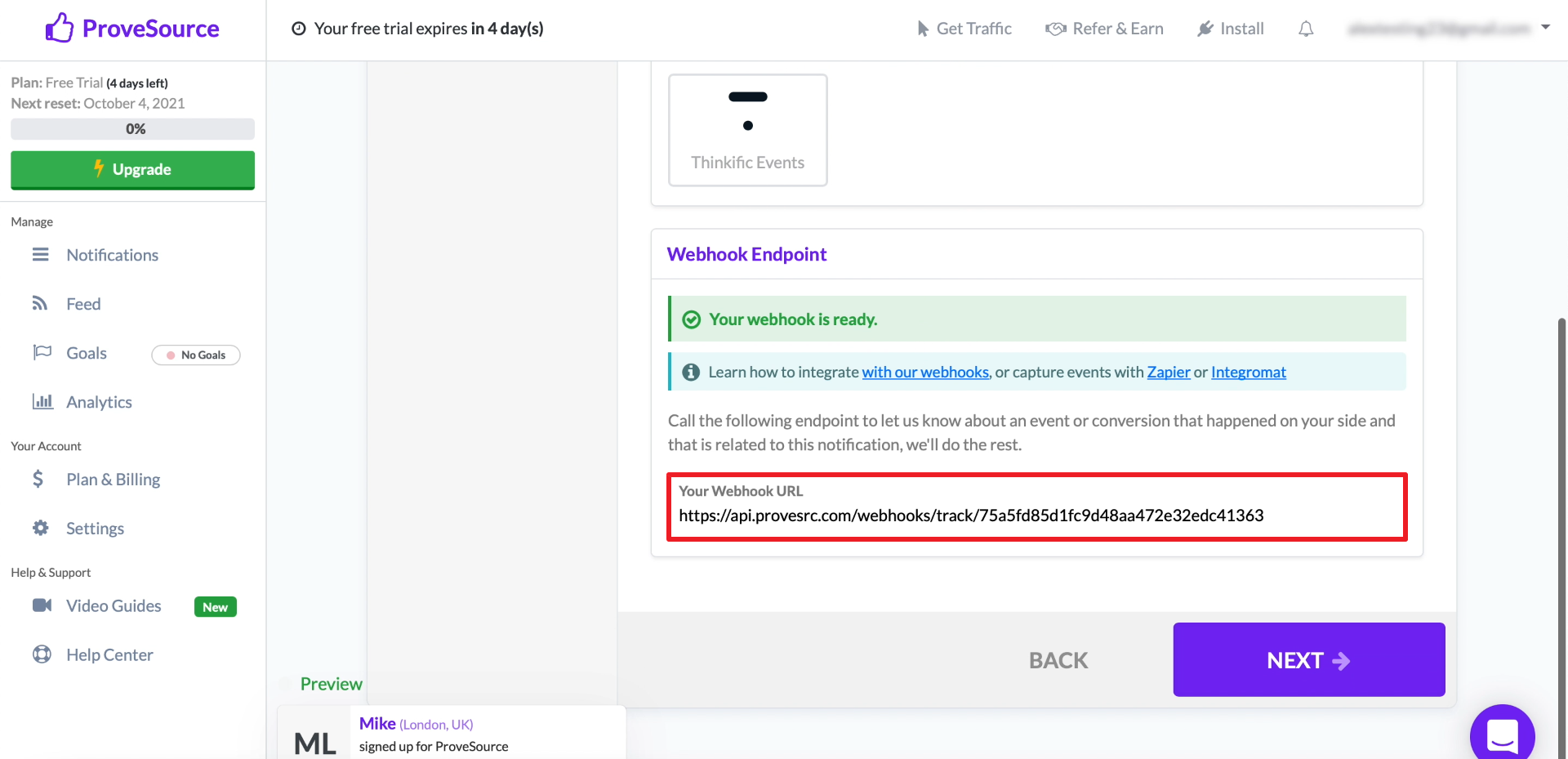Open the Zapier link

[1169, 372]
